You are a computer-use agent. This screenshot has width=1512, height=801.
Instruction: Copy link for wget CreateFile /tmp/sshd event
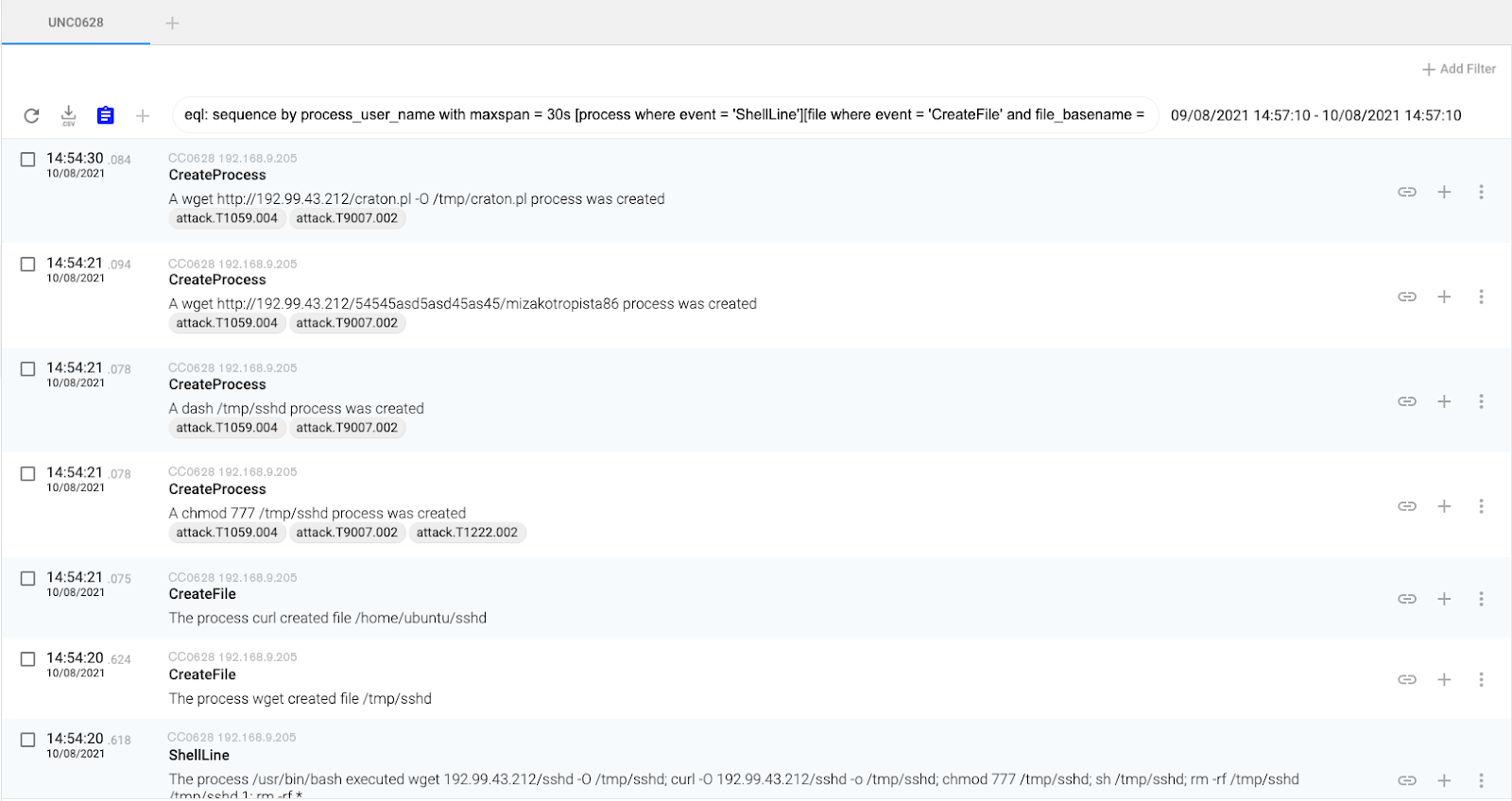[x=1407, y=679]
